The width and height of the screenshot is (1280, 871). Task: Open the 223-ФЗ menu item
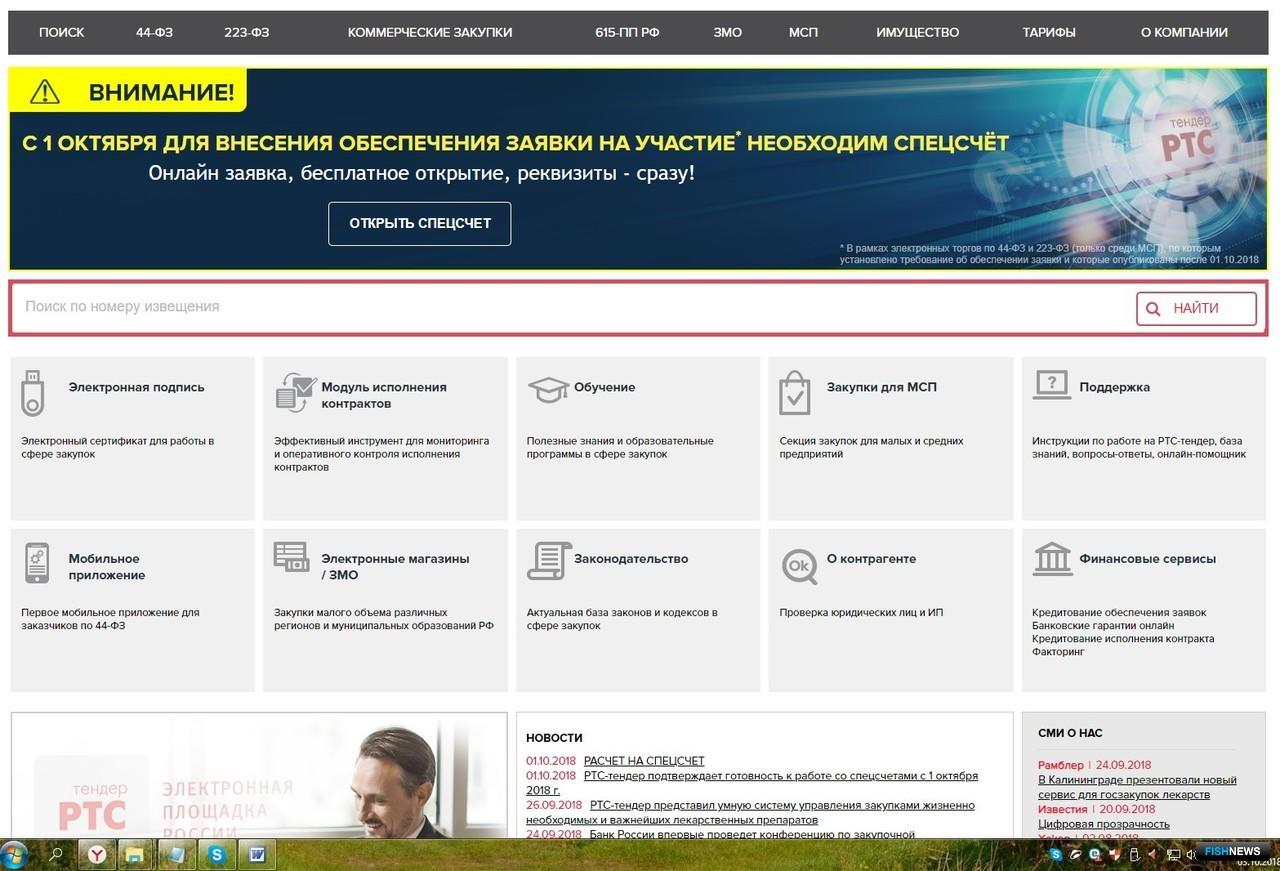(247, 32)
